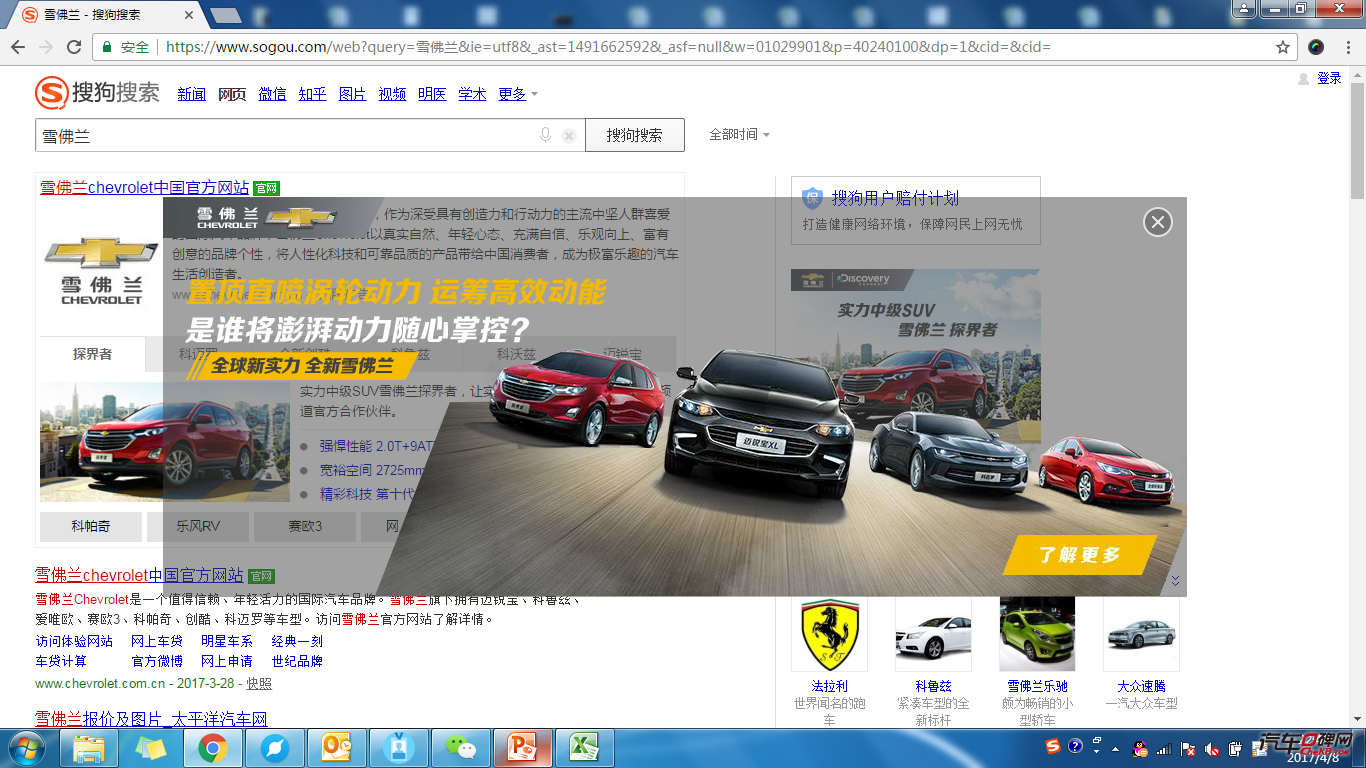Open WeChat from the taskbar
This screenshot has width=1366, height=768.
click(x=461, y=747)
